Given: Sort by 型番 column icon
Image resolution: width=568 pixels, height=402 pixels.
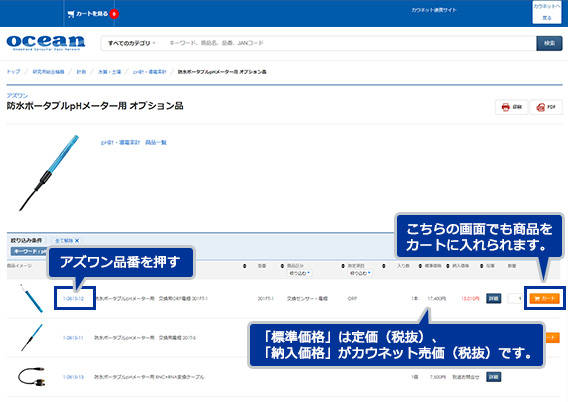Looking at the screenshot, I should point(245,266).
